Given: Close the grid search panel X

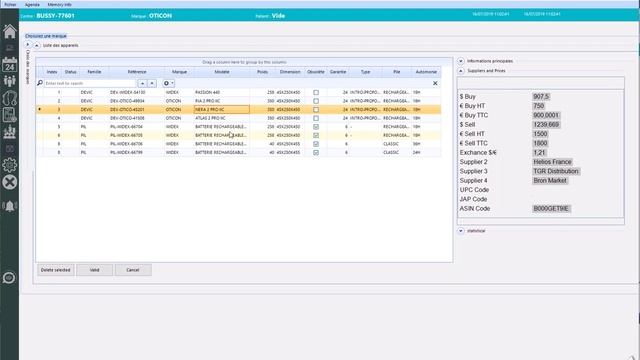Looking at the screenshot, I should click(435, 83).
